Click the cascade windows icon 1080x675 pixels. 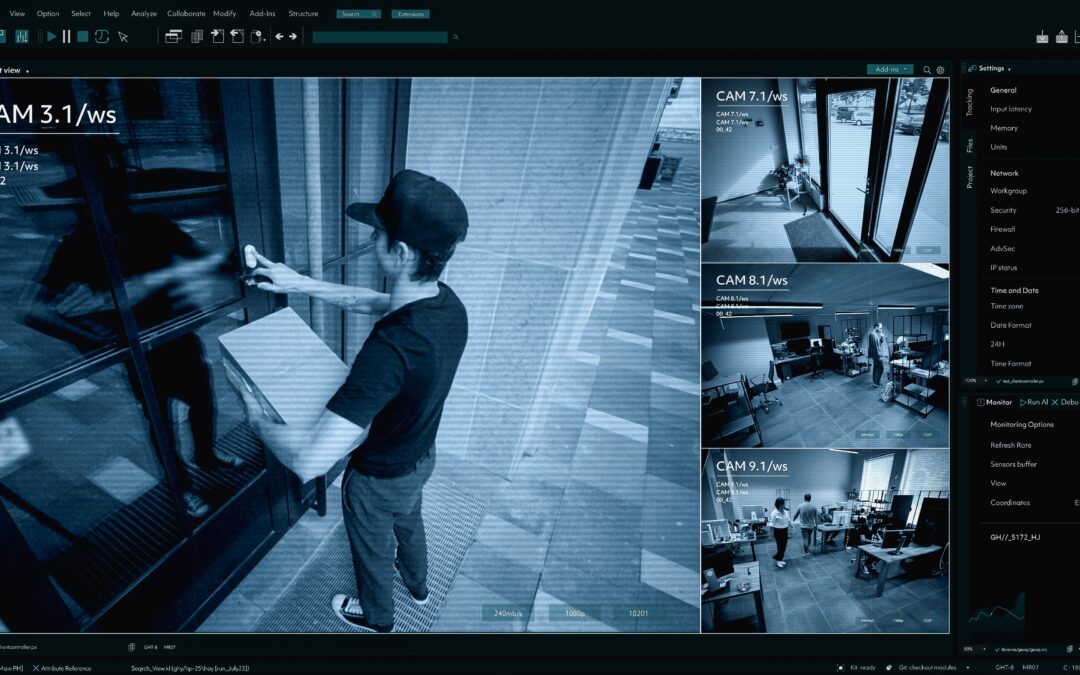(174, 37)
